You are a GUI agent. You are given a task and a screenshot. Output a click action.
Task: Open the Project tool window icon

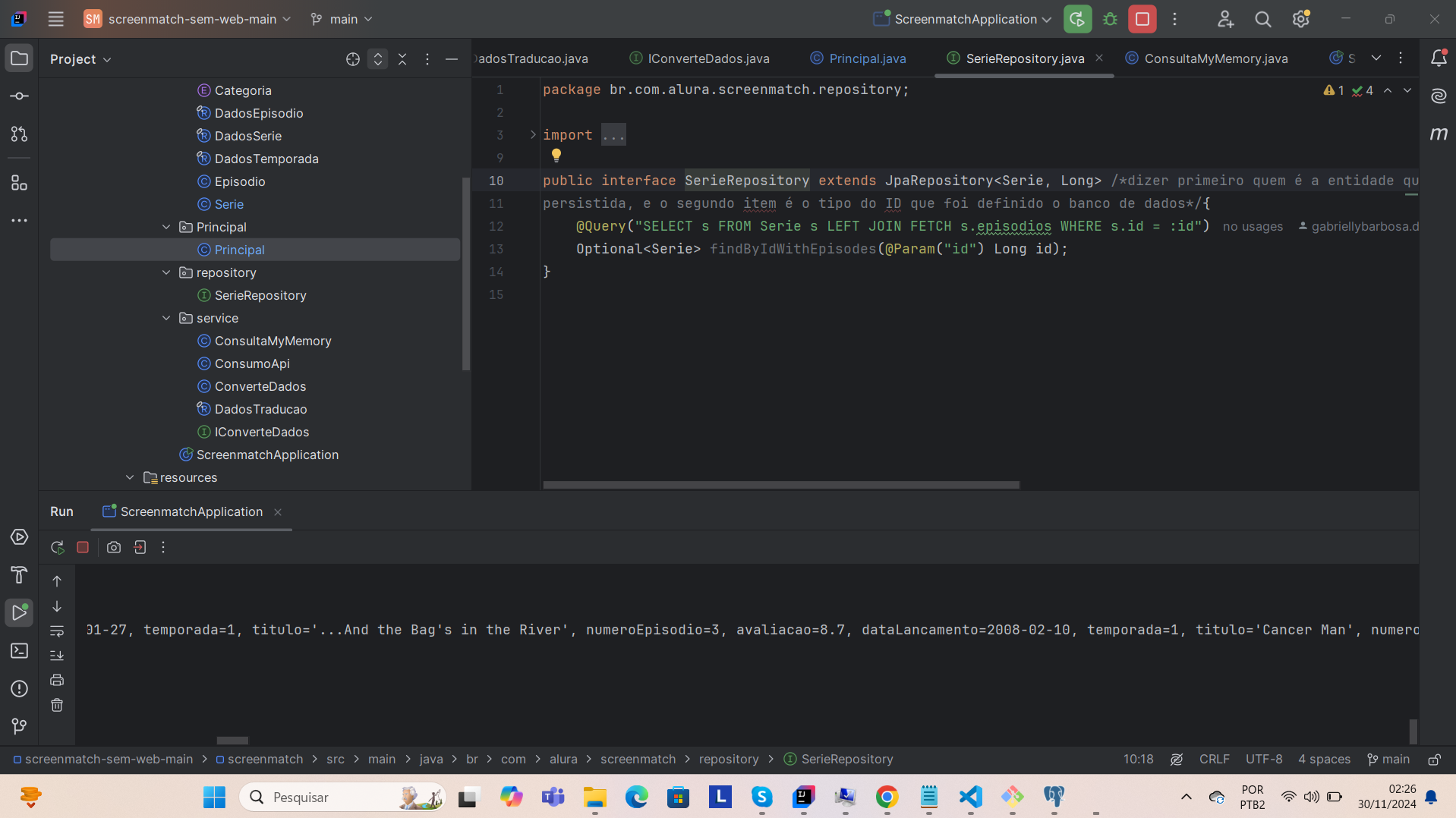point(19,58)
